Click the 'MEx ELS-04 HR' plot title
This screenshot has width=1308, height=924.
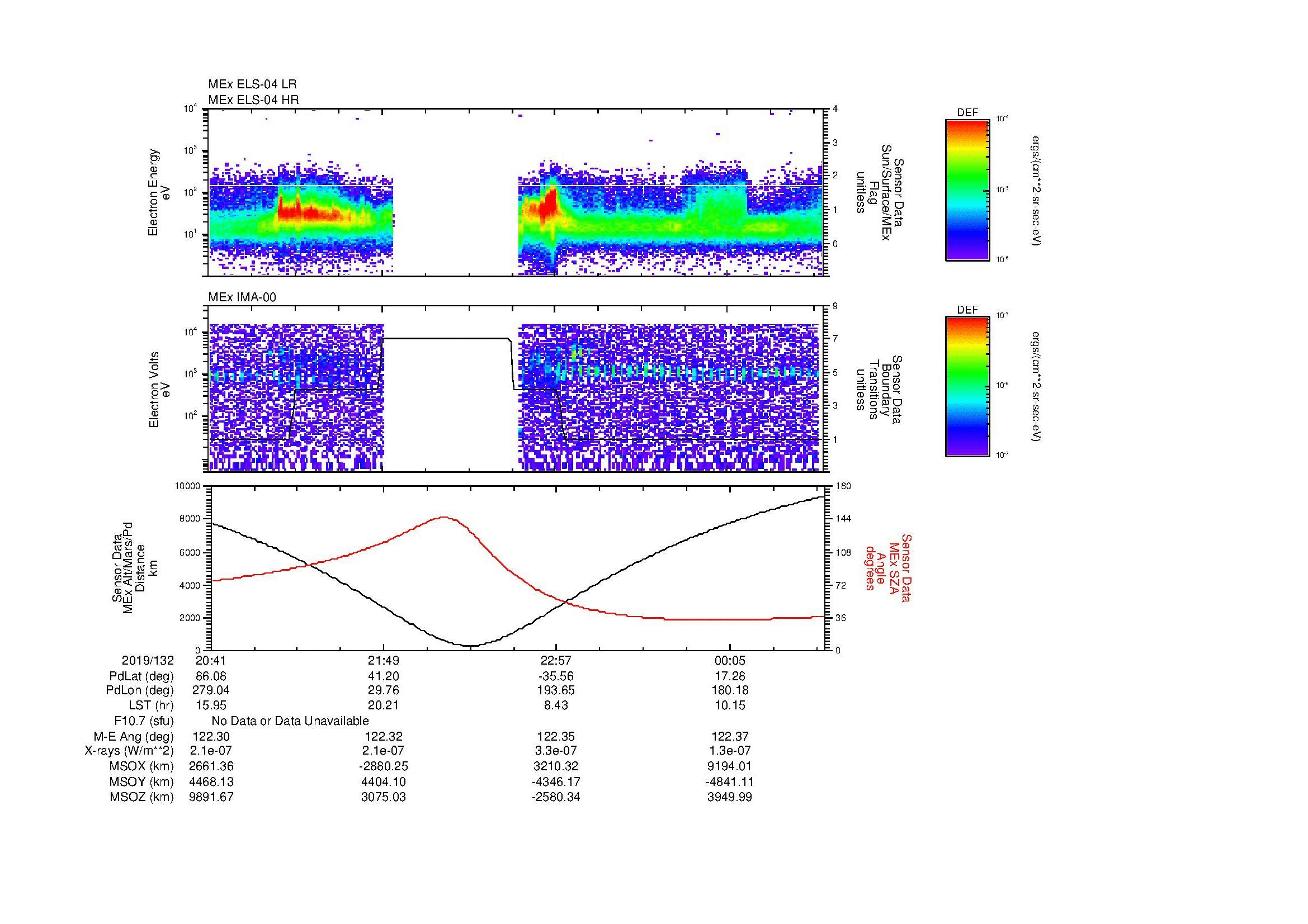(x=253, y=99)
